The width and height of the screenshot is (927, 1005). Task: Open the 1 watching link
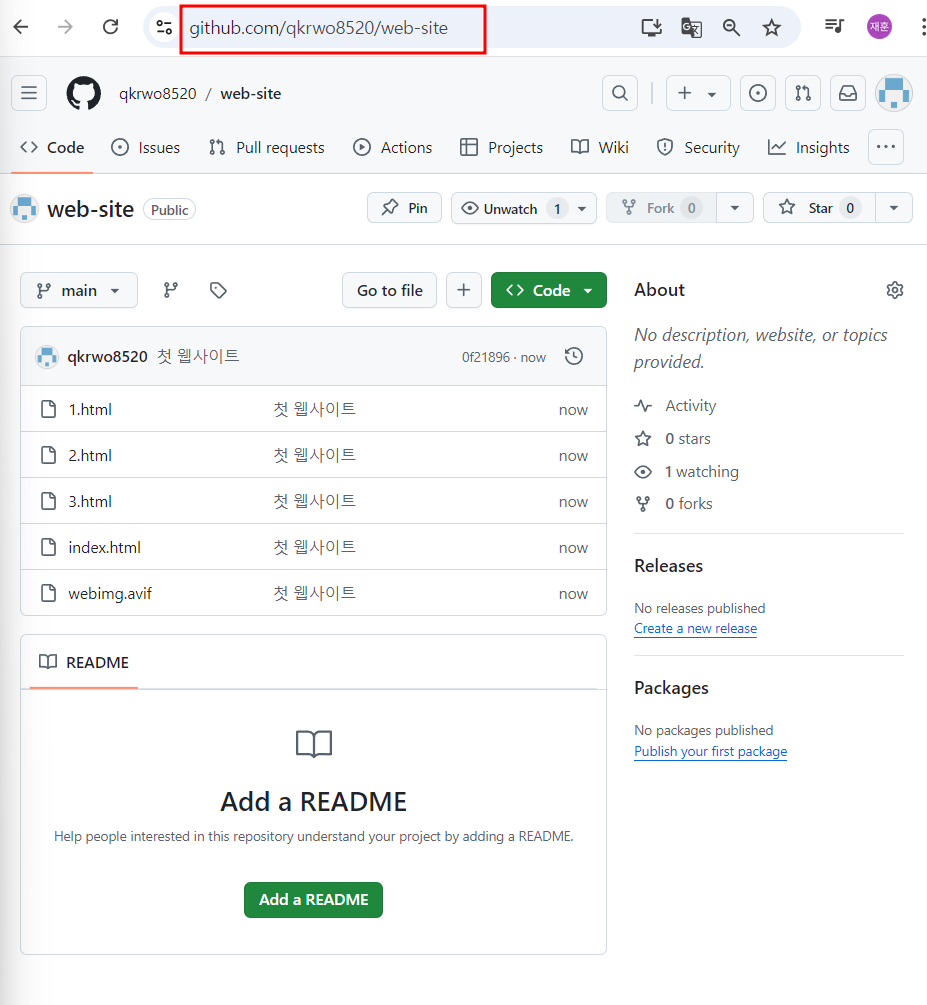coord(701,472)
